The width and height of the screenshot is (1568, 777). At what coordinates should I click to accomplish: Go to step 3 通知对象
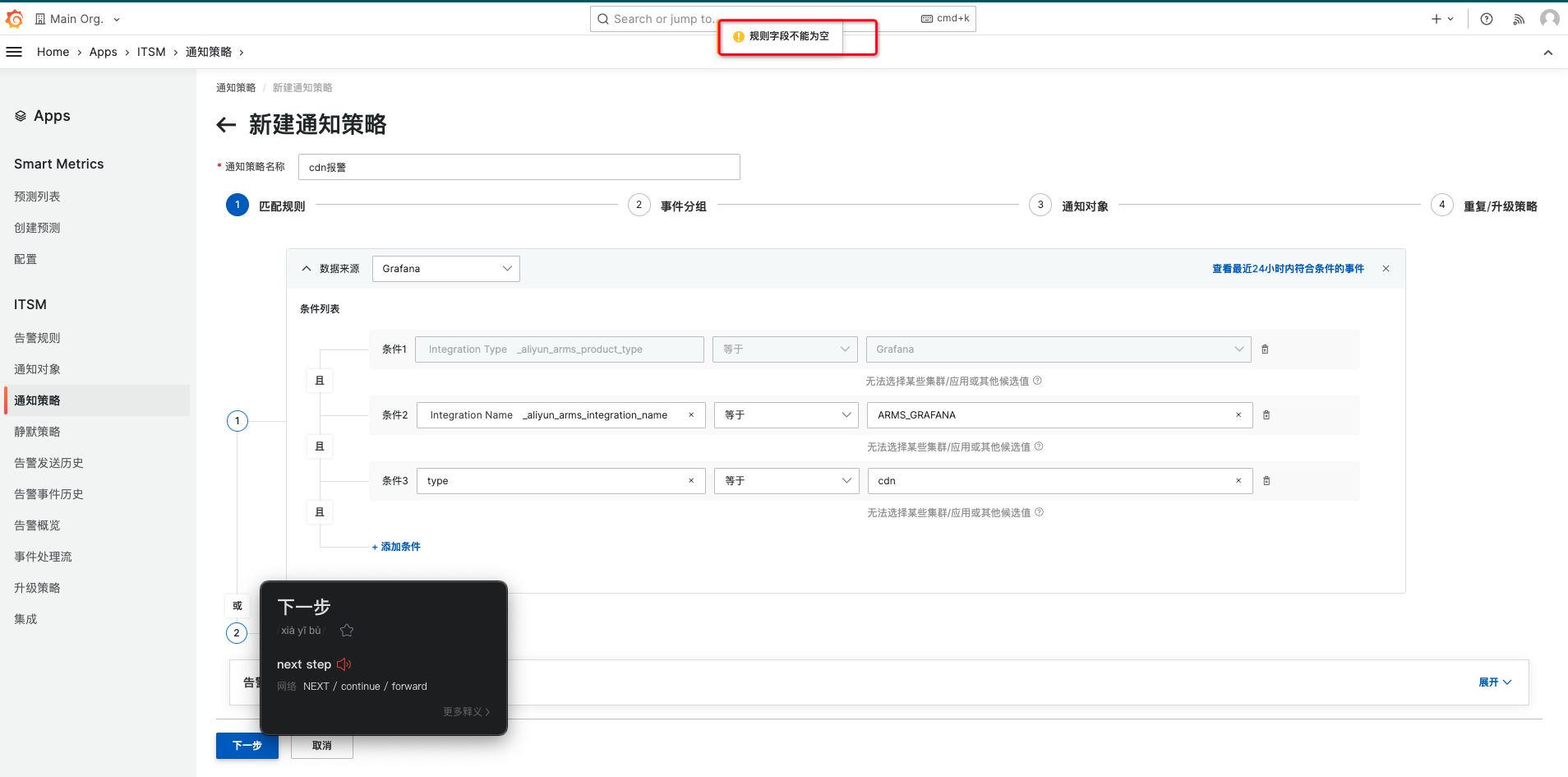1068,206
